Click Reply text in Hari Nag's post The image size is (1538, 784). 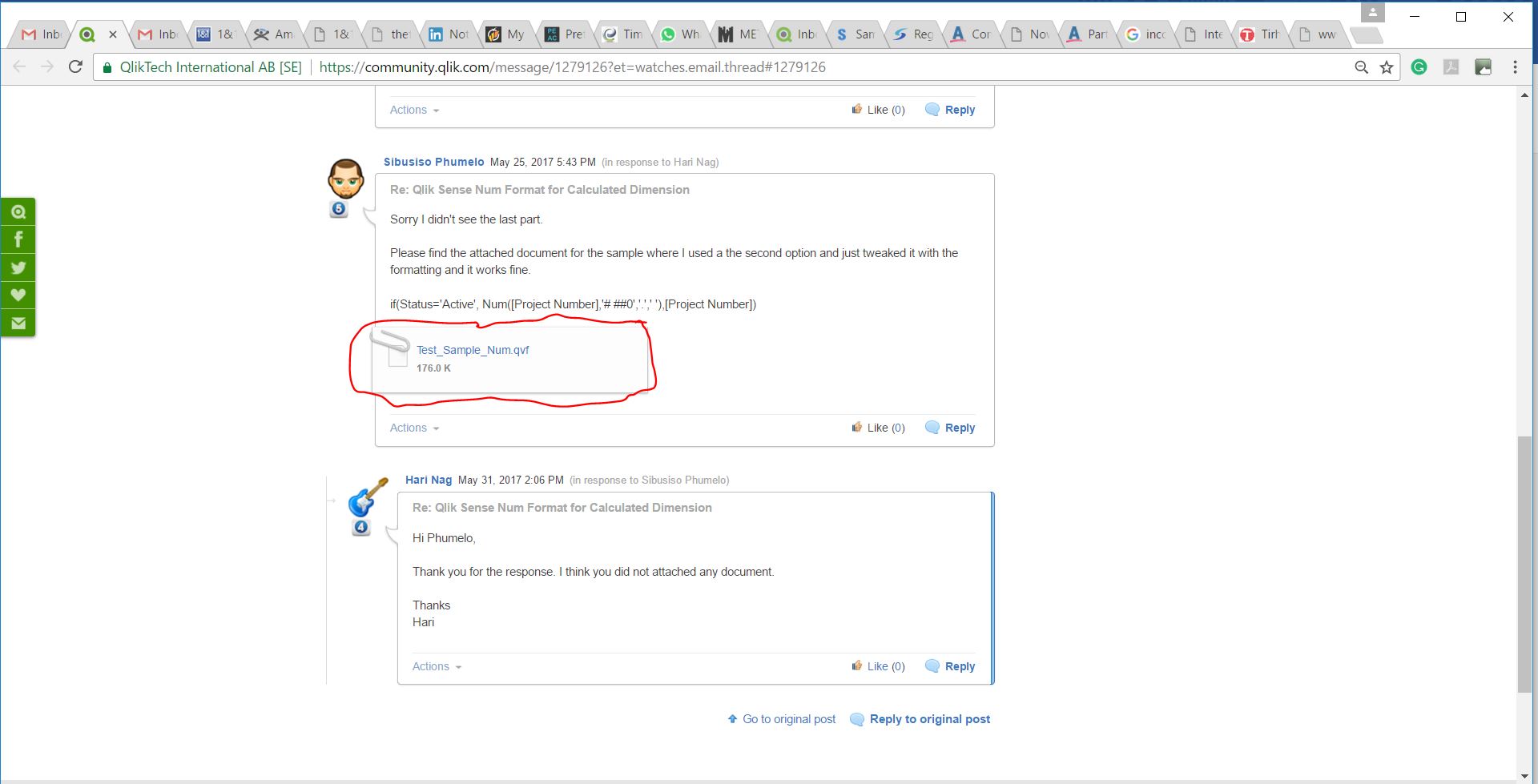(x=960, y=666)
